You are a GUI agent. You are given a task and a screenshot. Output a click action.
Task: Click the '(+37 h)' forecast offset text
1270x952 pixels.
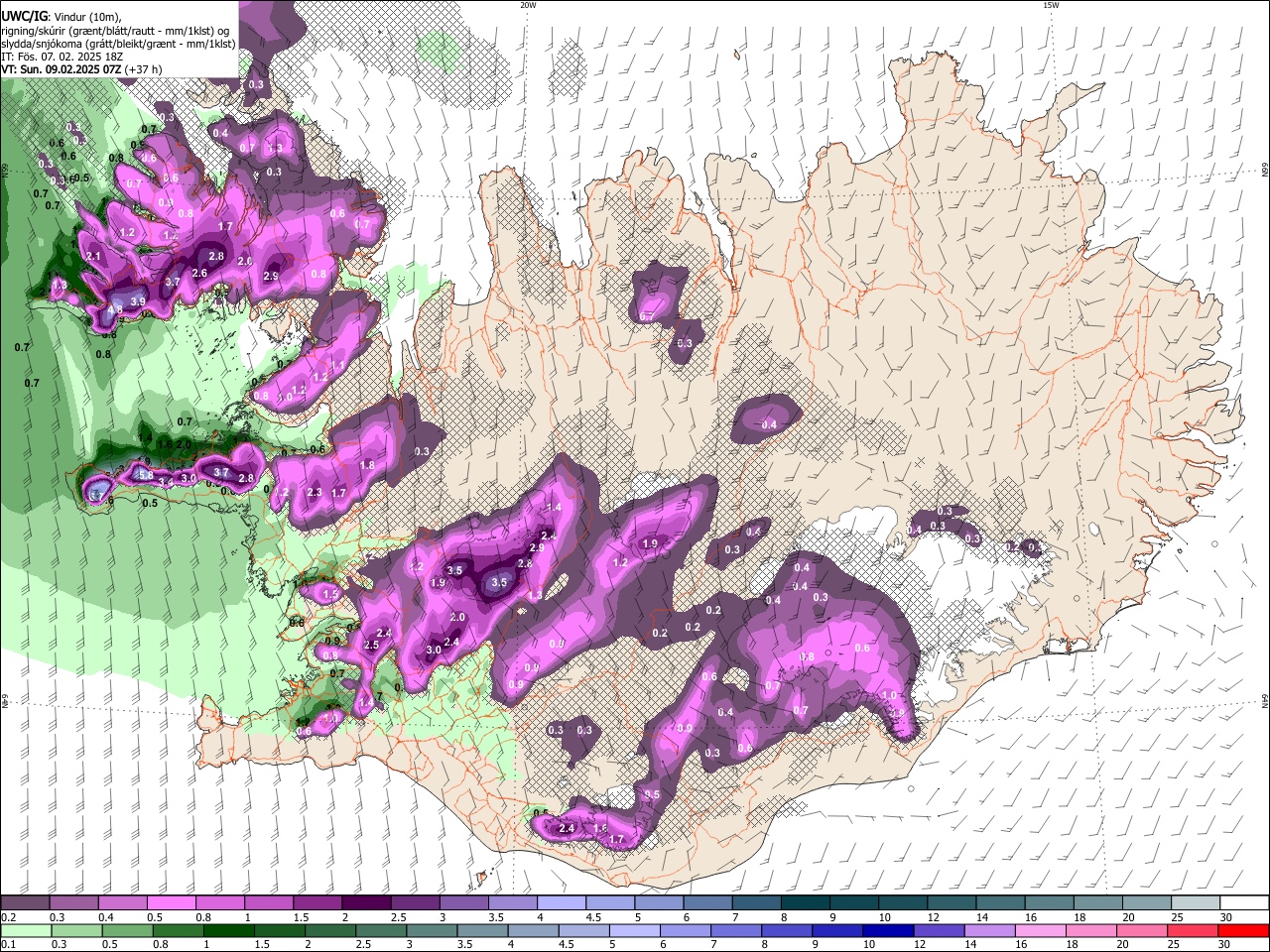point(143,69)
